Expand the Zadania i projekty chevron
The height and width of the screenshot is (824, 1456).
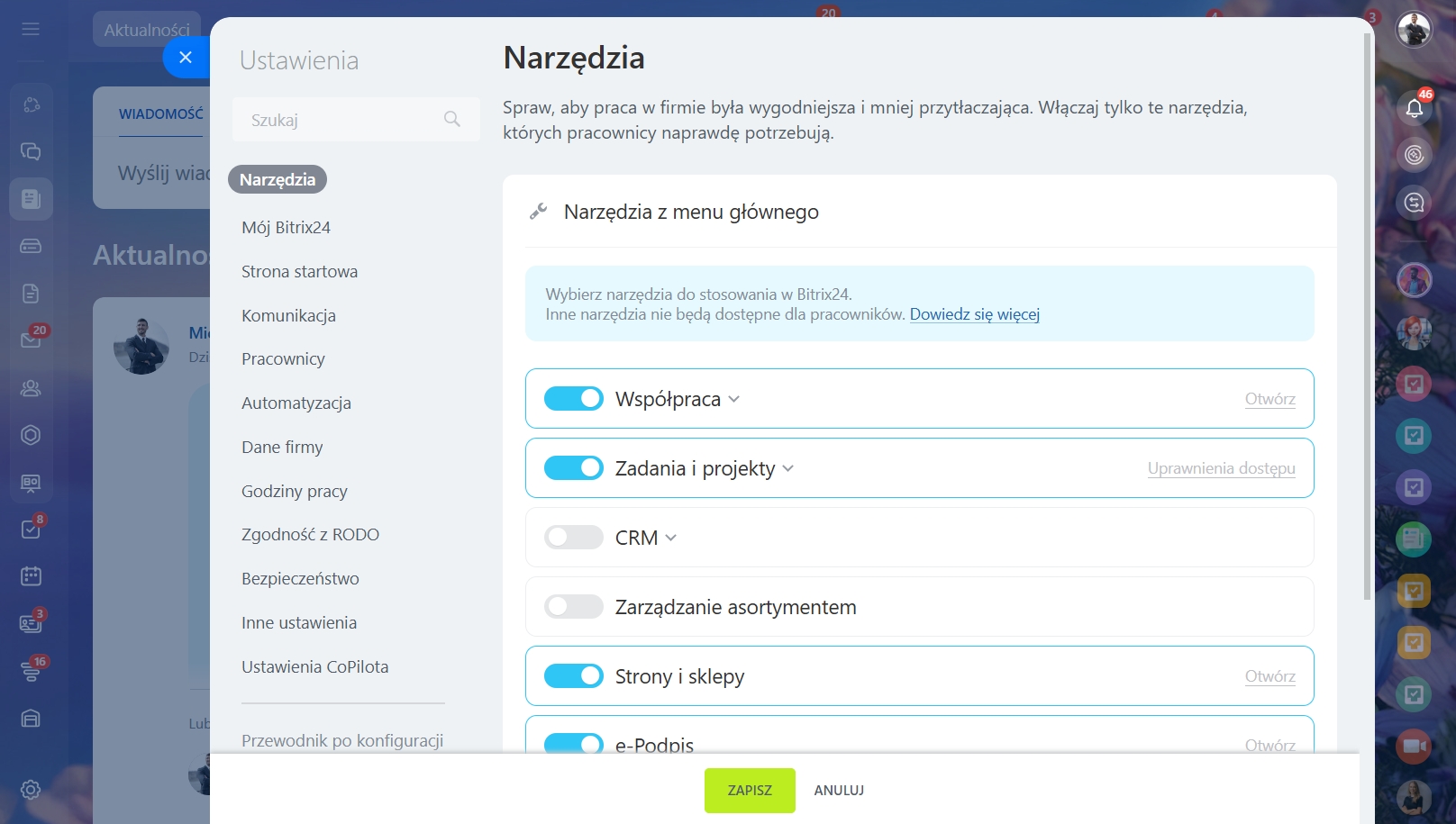[x=788, y=468]
